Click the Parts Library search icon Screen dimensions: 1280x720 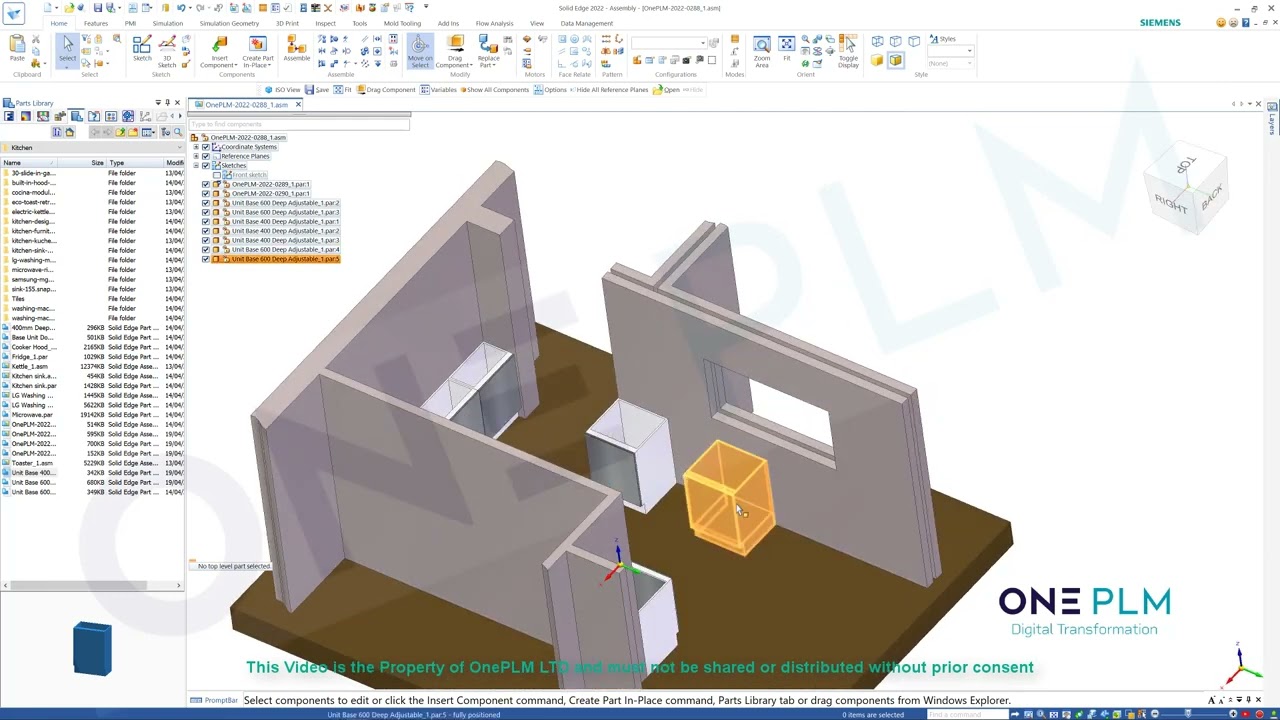coord(179,132)
